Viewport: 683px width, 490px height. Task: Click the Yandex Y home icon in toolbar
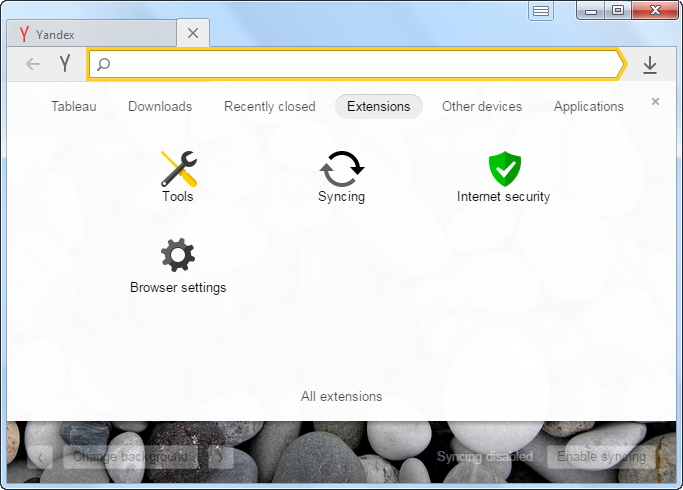point(65,64)
